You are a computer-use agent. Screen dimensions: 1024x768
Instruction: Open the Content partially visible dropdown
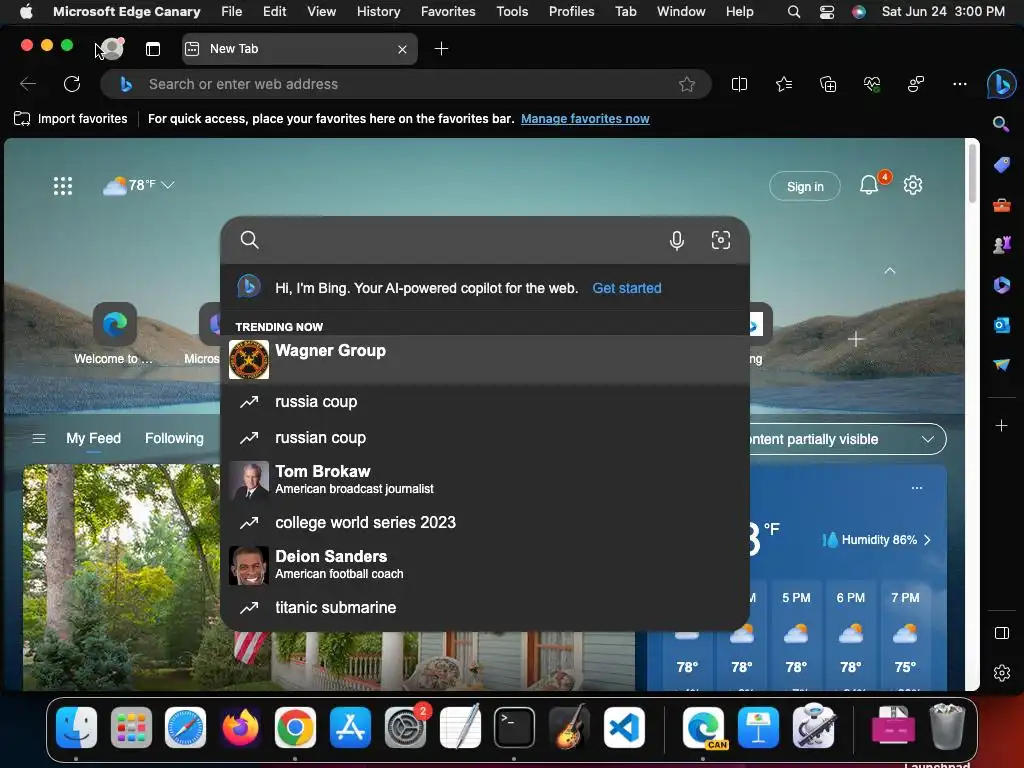click(848, 440)
